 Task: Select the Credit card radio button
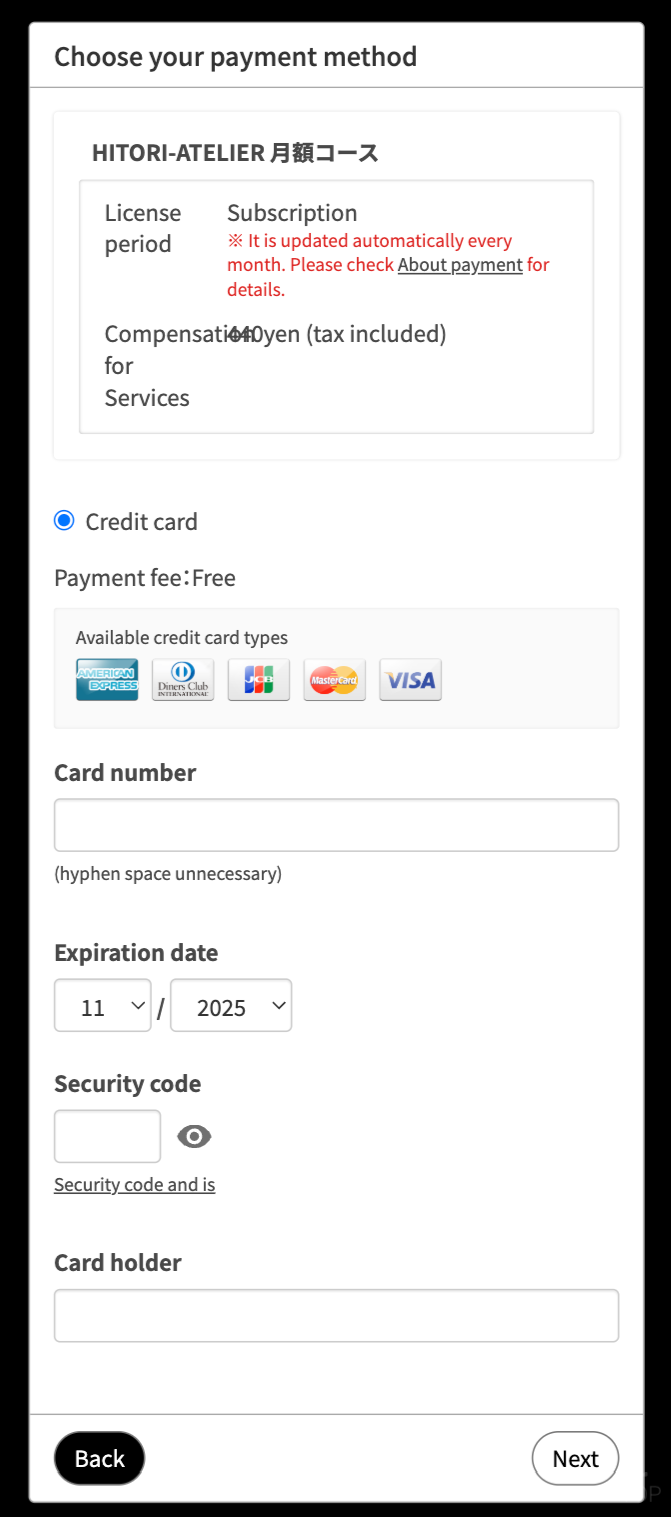coord(64,521)
